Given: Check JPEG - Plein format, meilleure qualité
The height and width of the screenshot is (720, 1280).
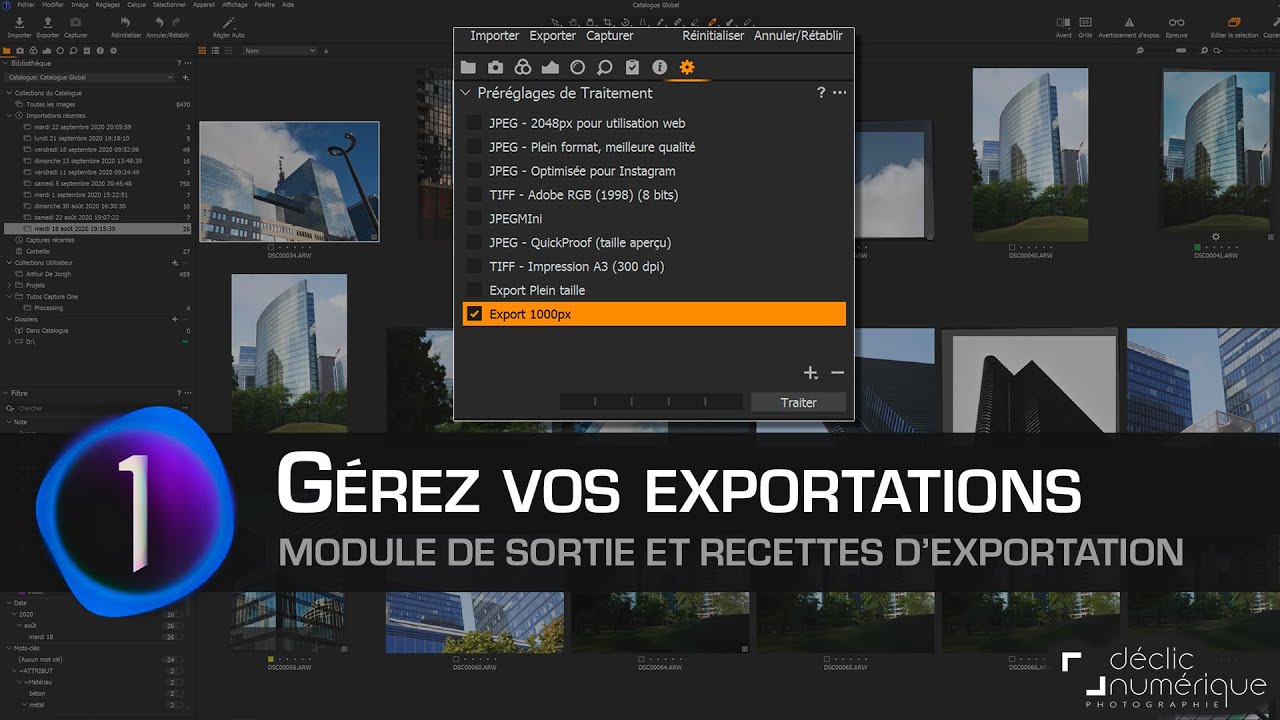Looking at the screenshot, I should [474, 147].
